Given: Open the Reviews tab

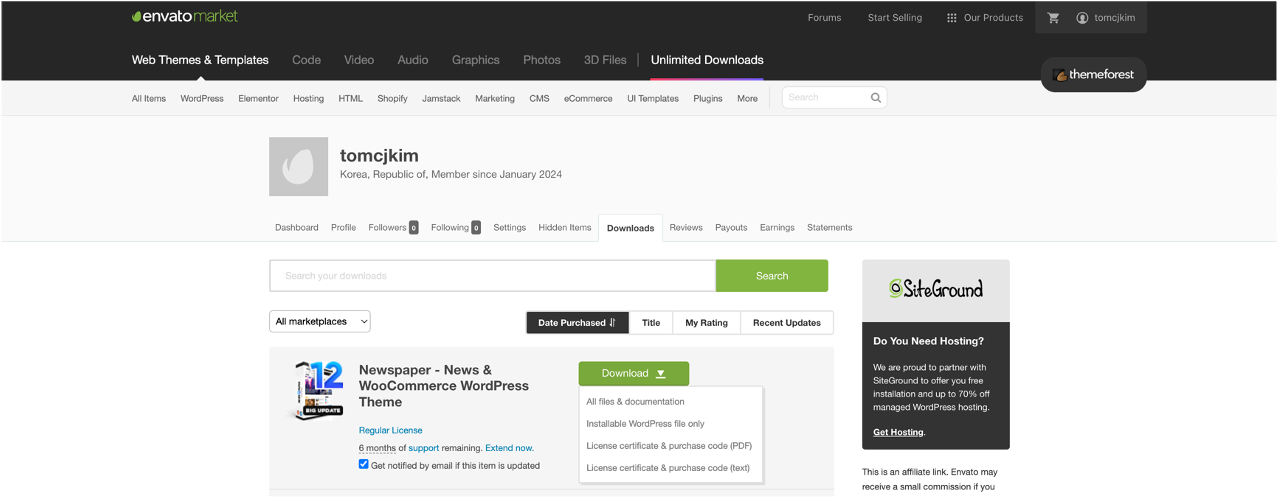Looking at the screenshot, I should [686, 228].
